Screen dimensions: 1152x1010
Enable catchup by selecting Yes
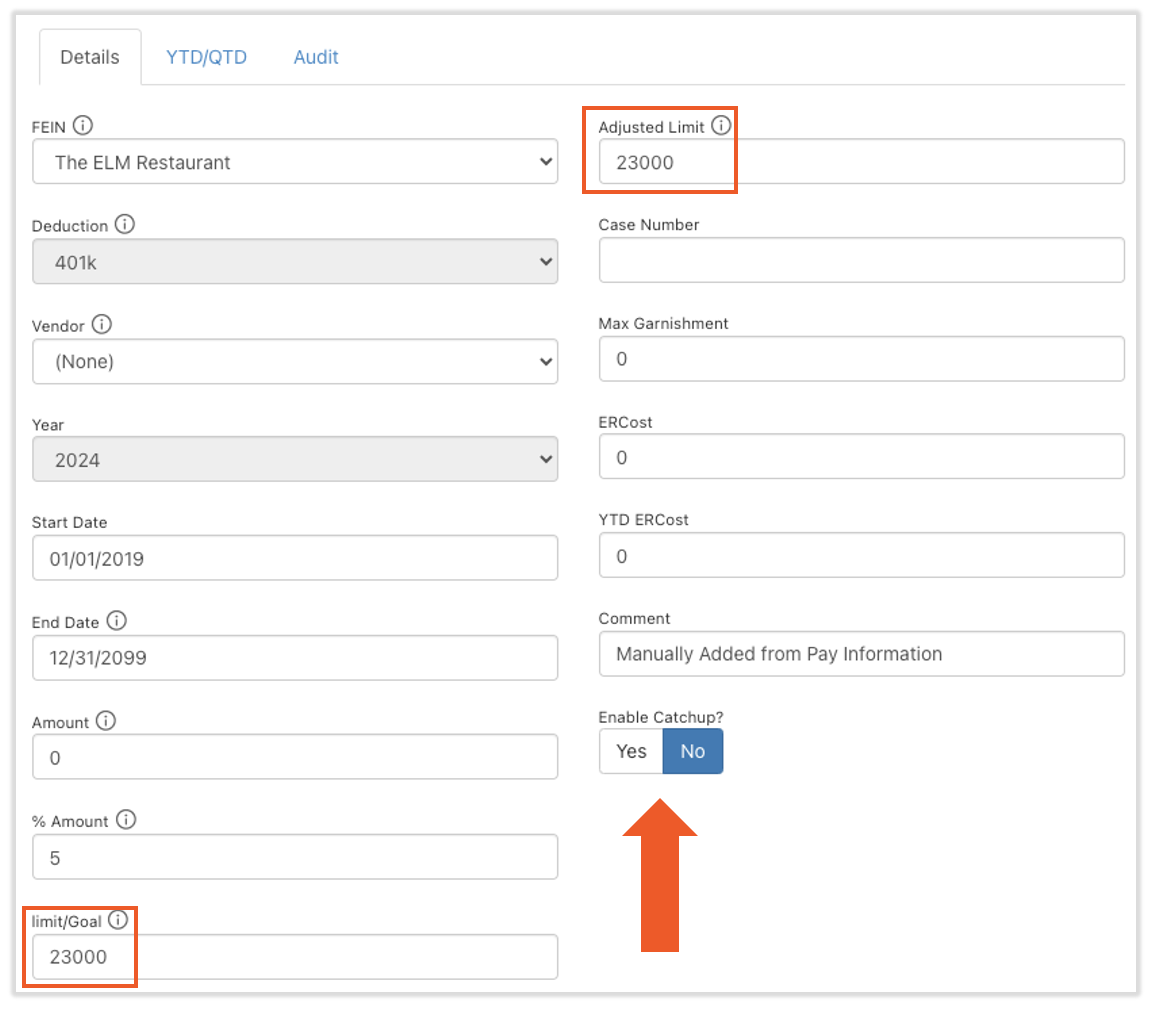click(x=631, y=751)
